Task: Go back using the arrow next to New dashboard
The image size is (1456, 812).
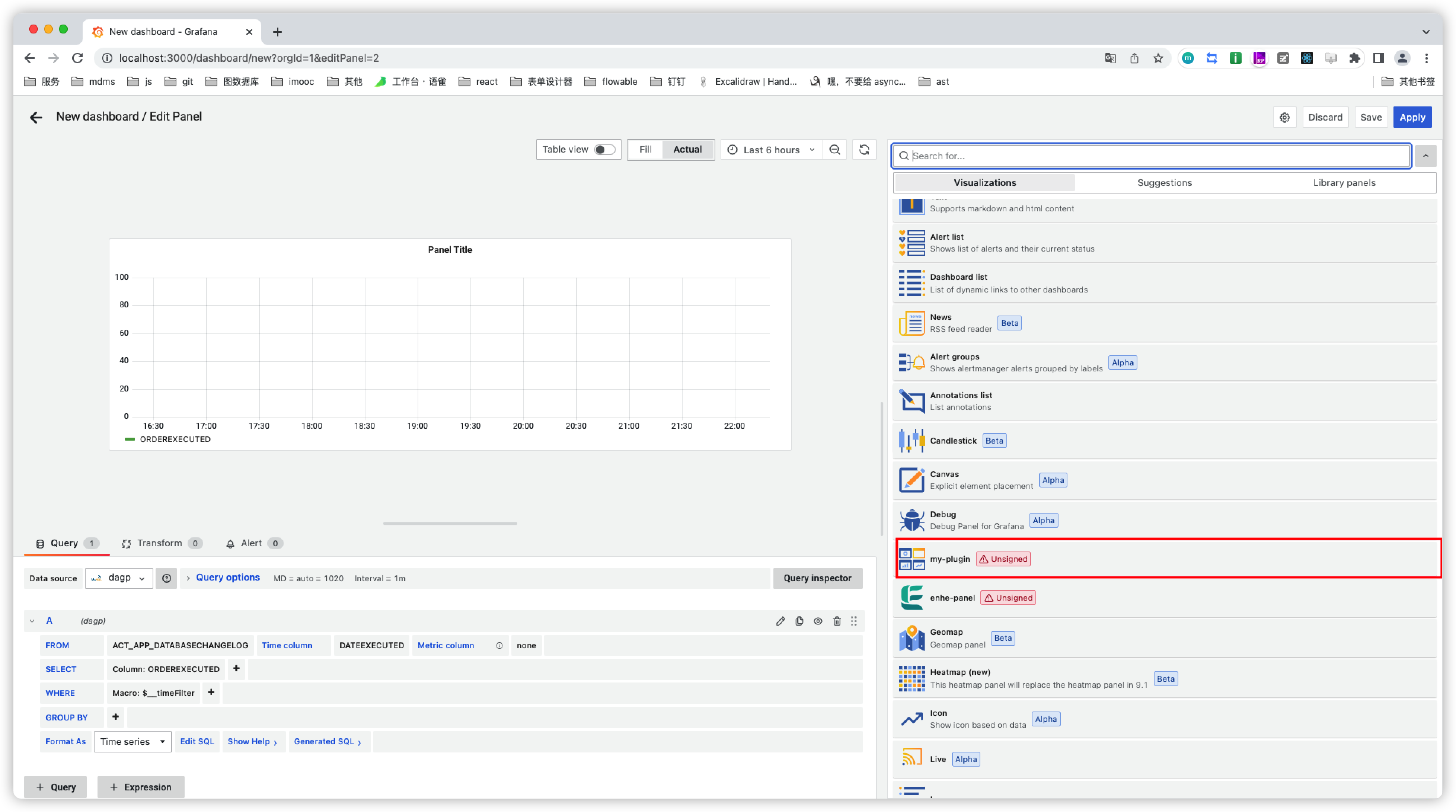Action: pyautogui.click(x=36, y=117)
